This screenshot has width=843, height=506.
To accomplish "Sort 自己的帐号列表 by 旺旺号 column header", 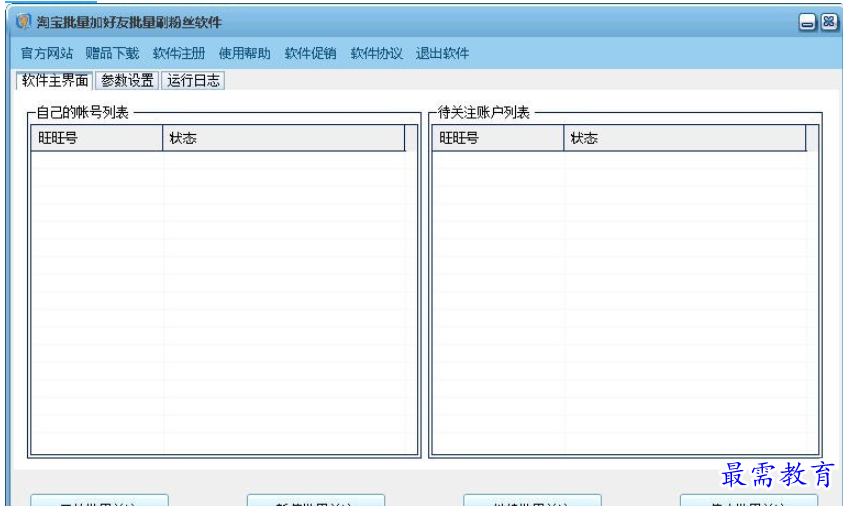I will (x=97, y=138).
